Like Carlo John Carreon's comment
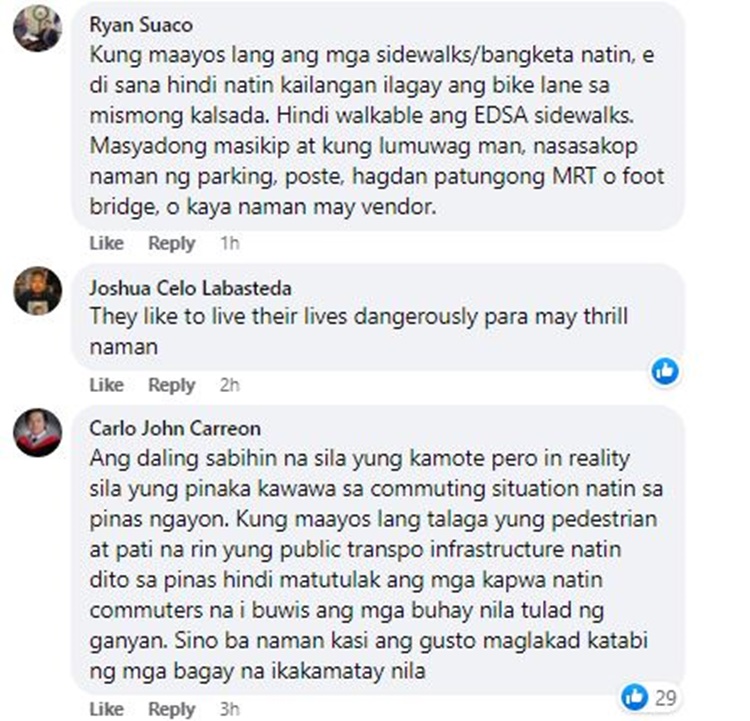Viewport: 750px width, 721px height. tap(106, 709)
